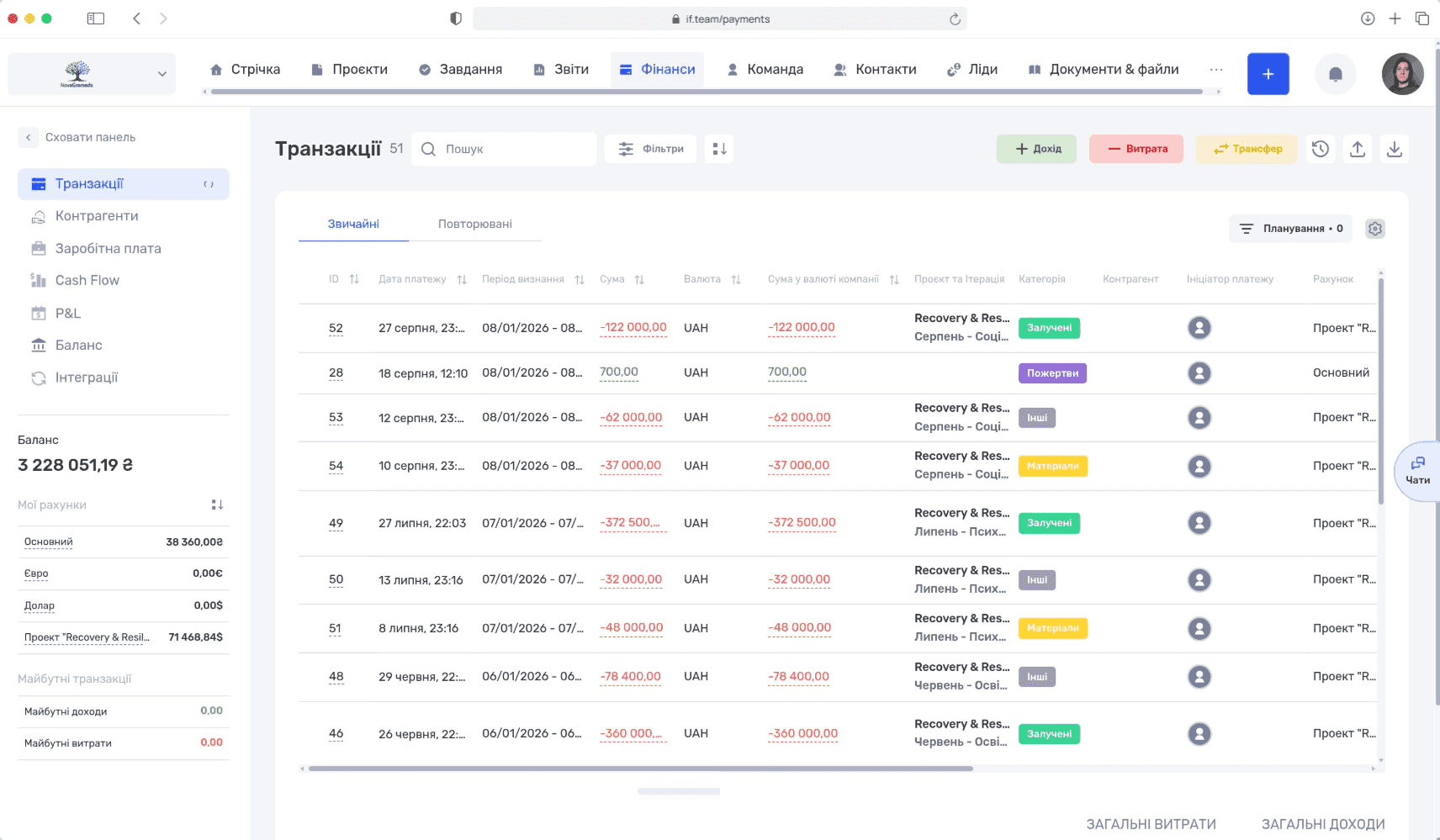Click Пожертви category tag
The width and height of the screenshot is (1440, 840).
(1052, 373)
